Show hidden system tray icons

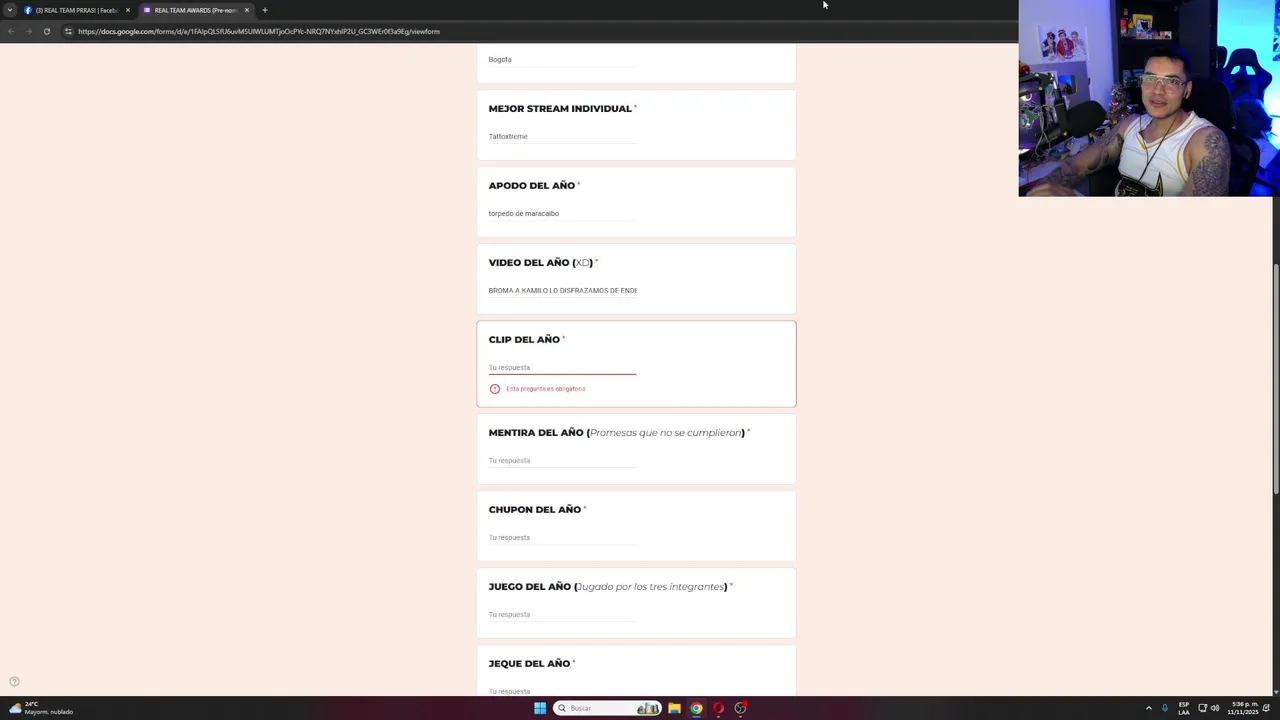click(x=1148, y=708)
